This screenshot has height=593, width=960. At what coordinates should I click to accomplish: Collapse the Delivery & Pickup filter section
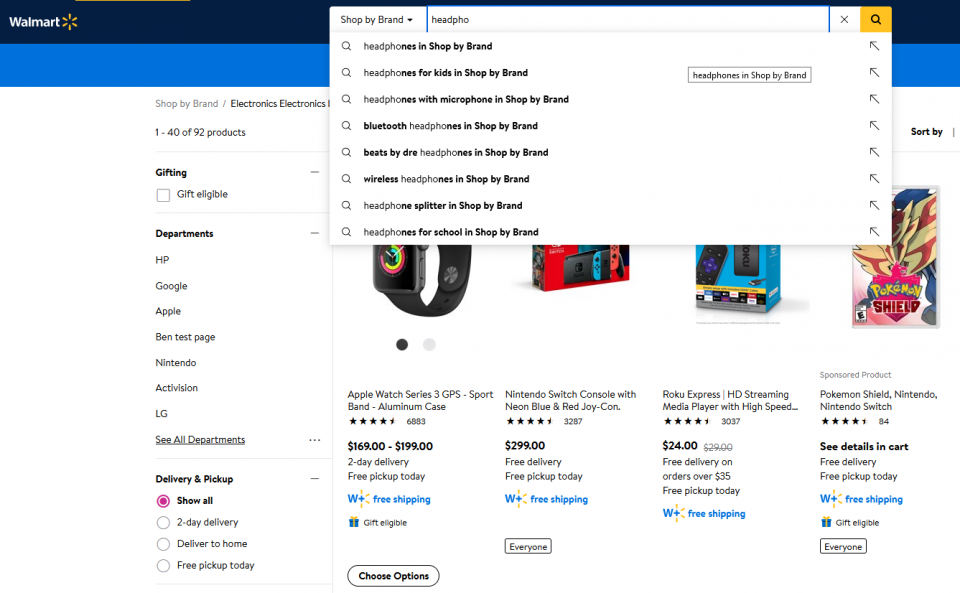315,479
